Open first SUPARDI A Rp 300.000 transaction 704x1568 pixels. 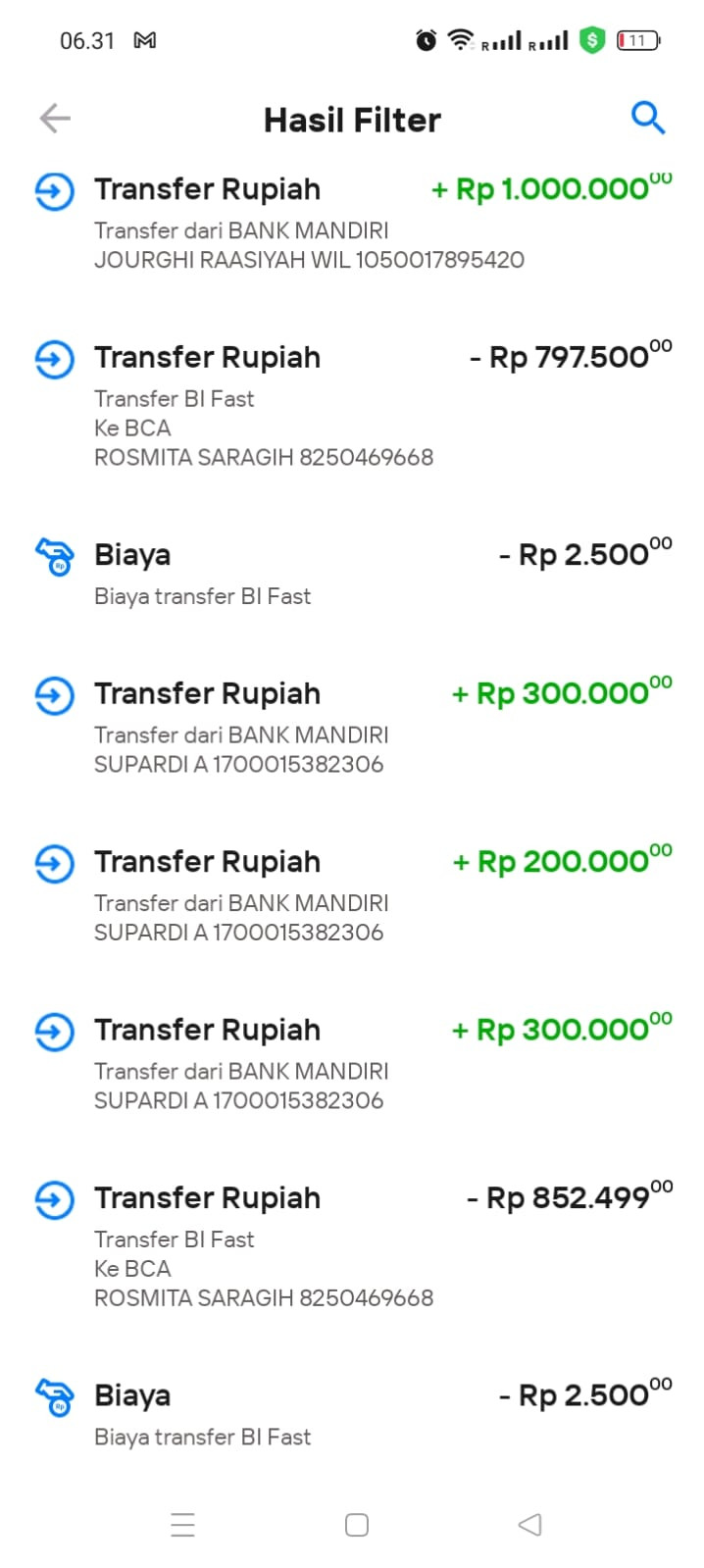[x=352, y=728]
